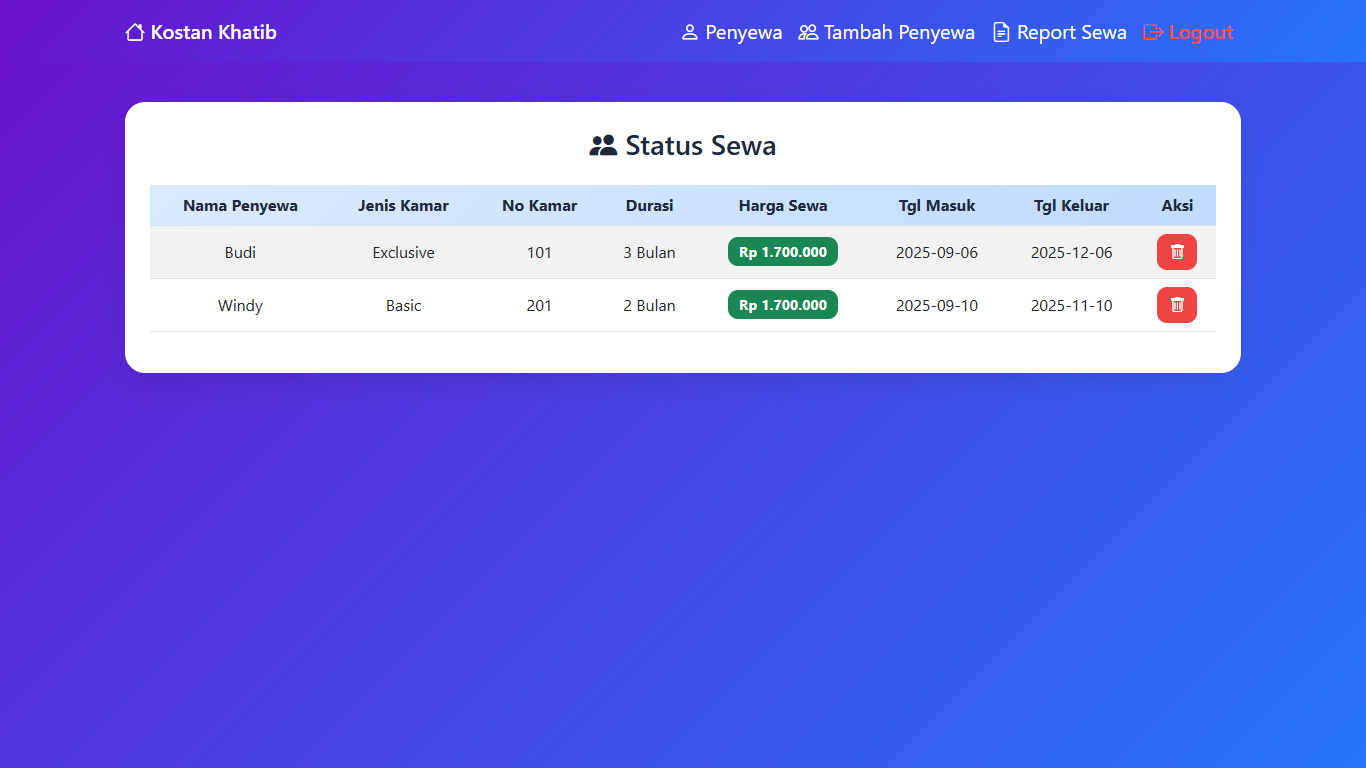Click the people icon next to Tambah Penyewa
Image resolution: width=1366 pixels, height=768 pixels.
(x=808, y=33)
